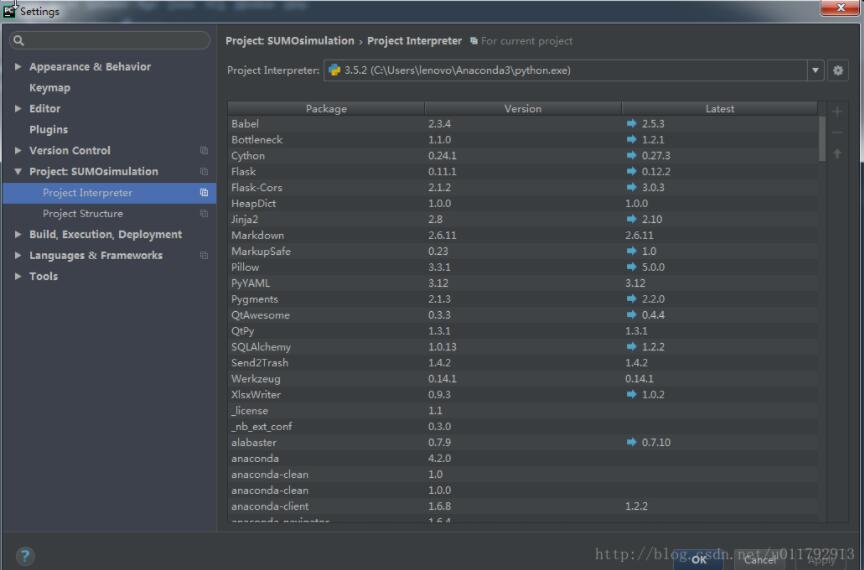Click the package table scrollbar thumb
Viewport: 864px width, 570px height.
(822, 138)
